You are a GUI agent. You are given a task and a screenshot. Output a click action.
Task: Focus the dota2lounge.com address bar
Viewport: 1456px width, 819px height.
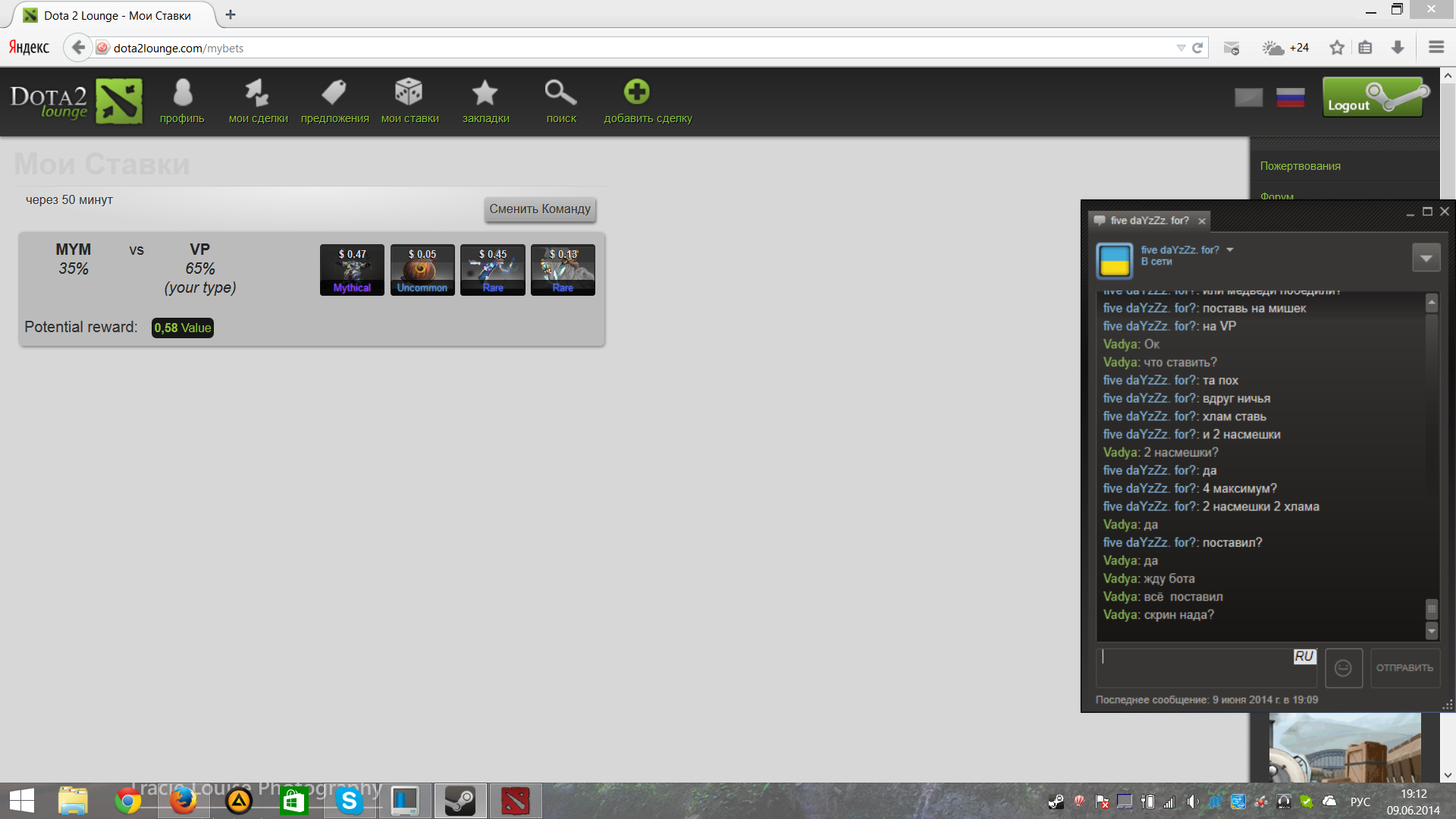click(x=637, y=48)
